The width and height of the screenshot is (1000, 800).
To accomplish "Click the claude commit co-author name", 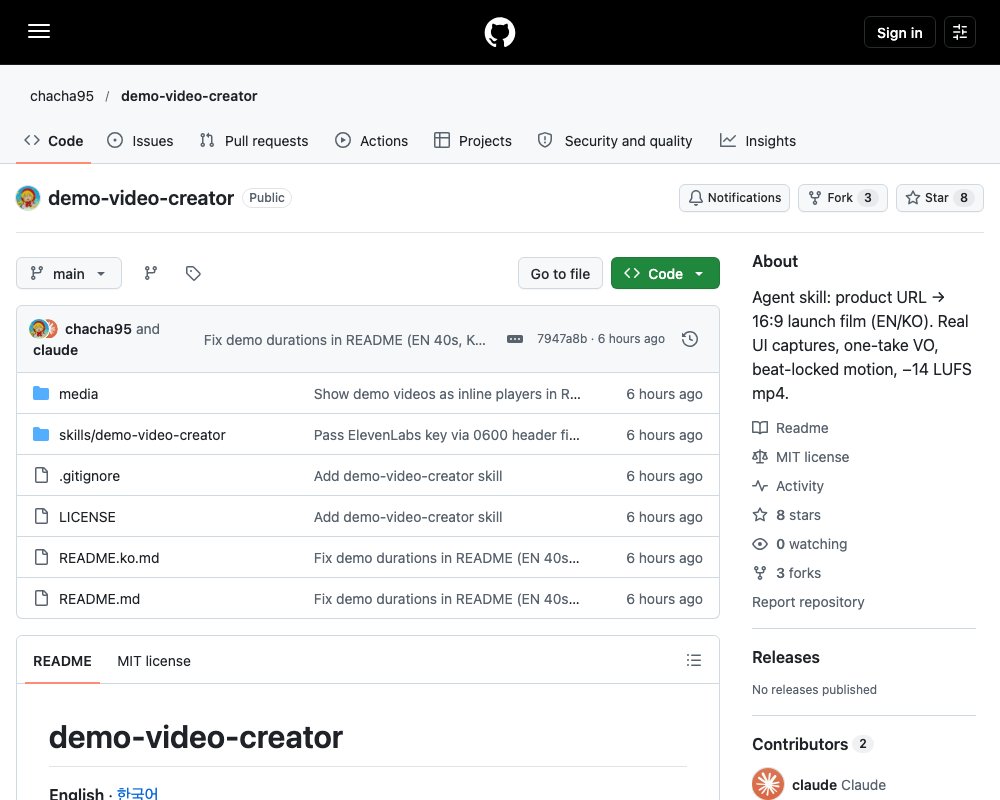I will click(55, 350).
